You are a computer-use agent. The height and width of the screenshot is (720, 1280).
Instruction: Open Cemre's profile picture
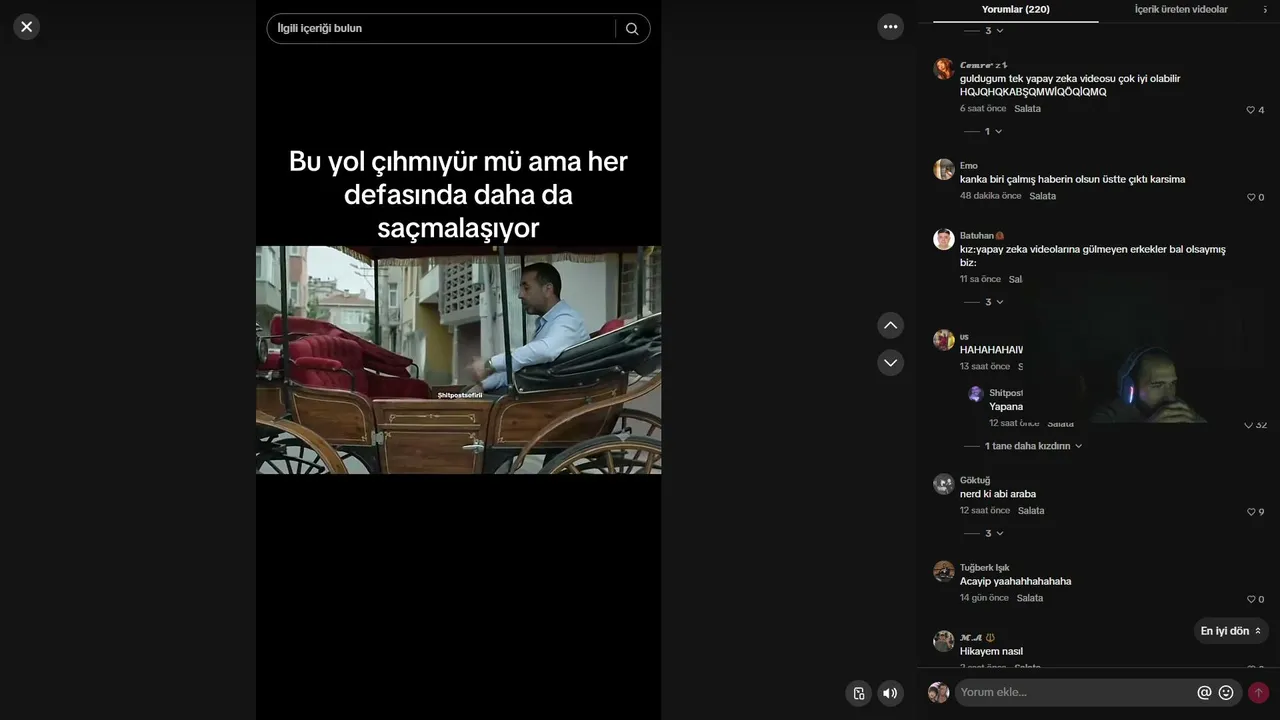tap(944, 68)
